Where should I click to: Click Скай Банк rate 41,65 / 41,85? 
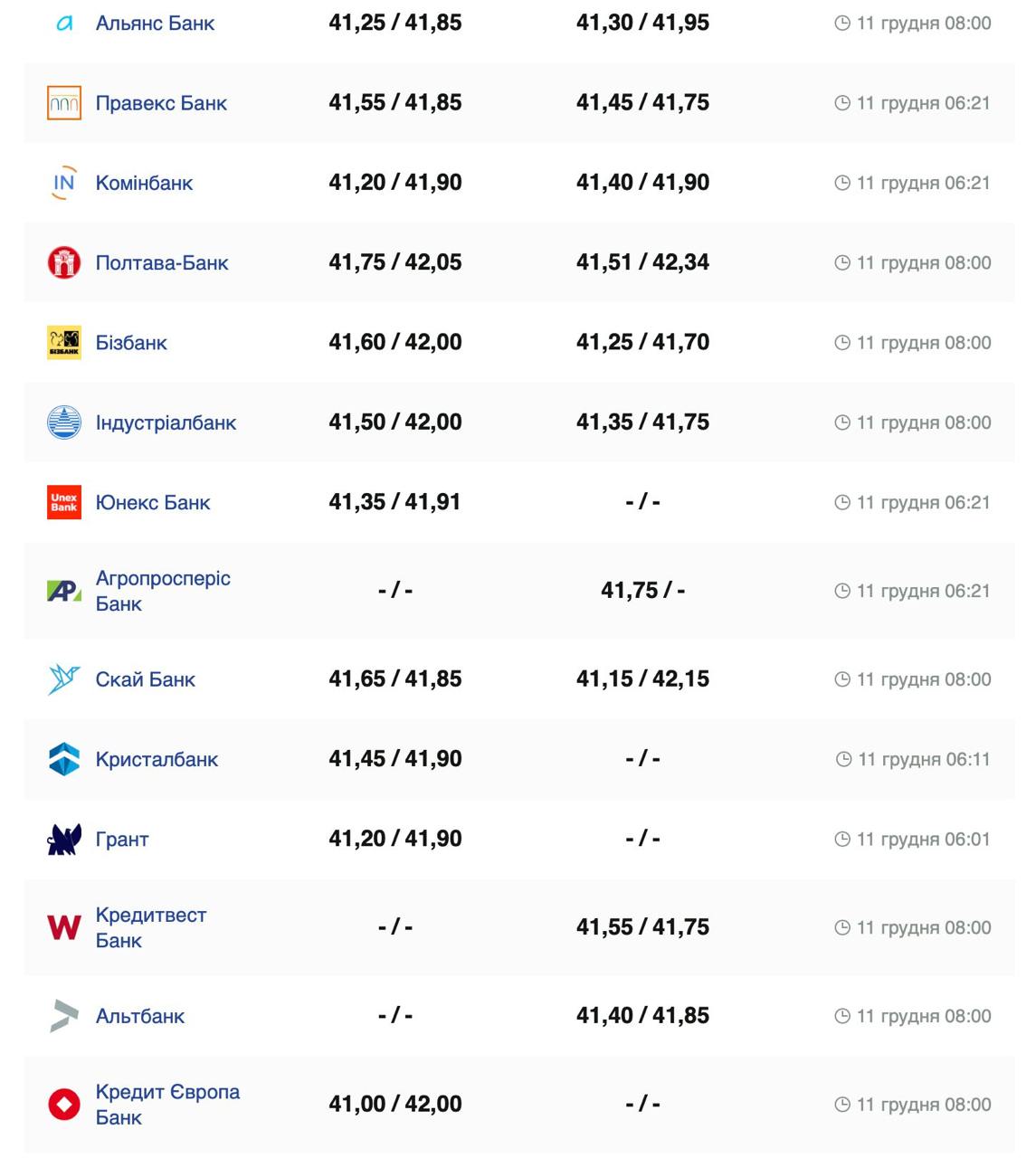tap(395, 679)
